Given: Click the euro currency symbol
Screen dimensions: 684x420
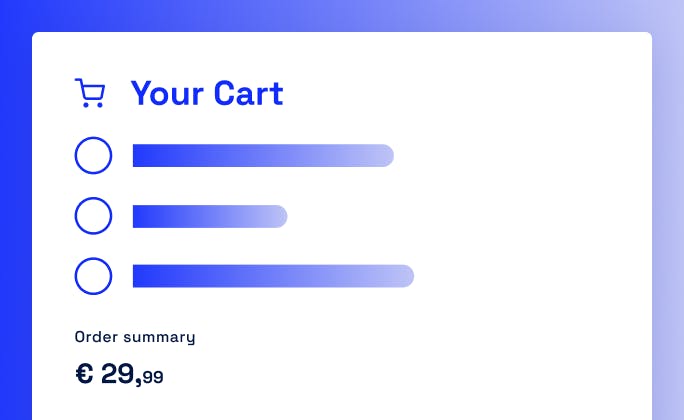Looking at the screenshot, I should tap(84, 375).
